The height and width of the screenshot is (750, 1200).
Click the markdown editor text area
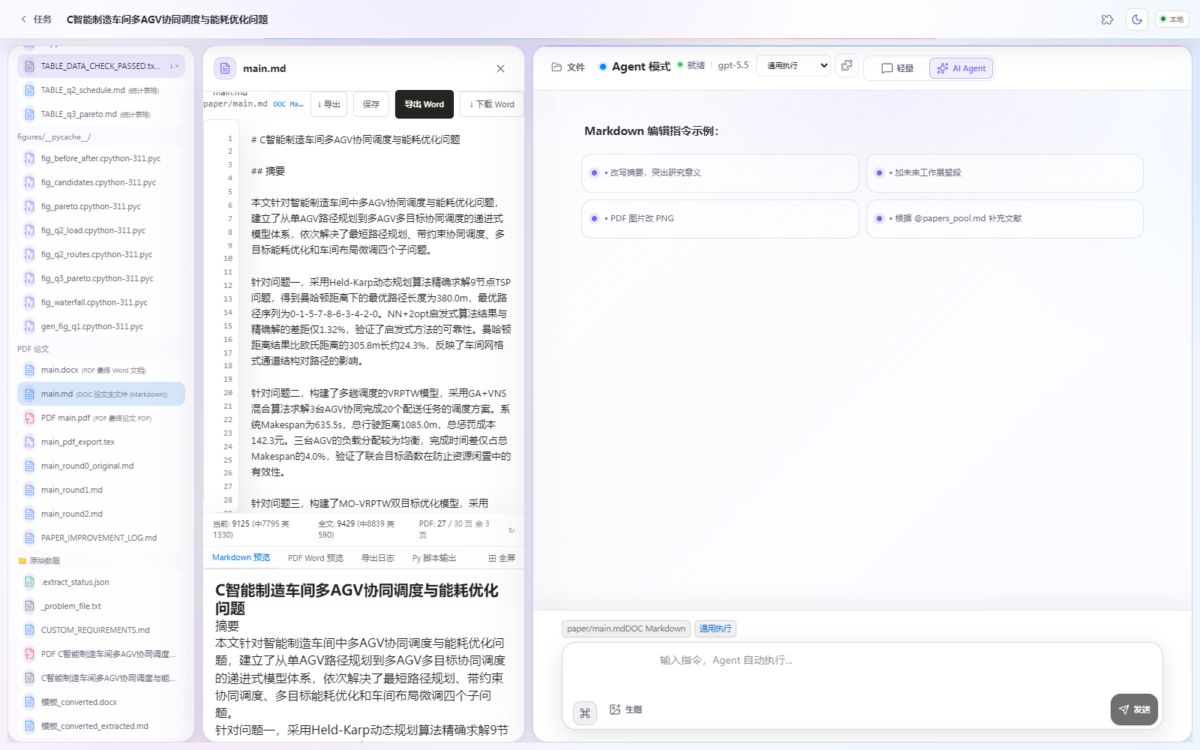[380, 318]
